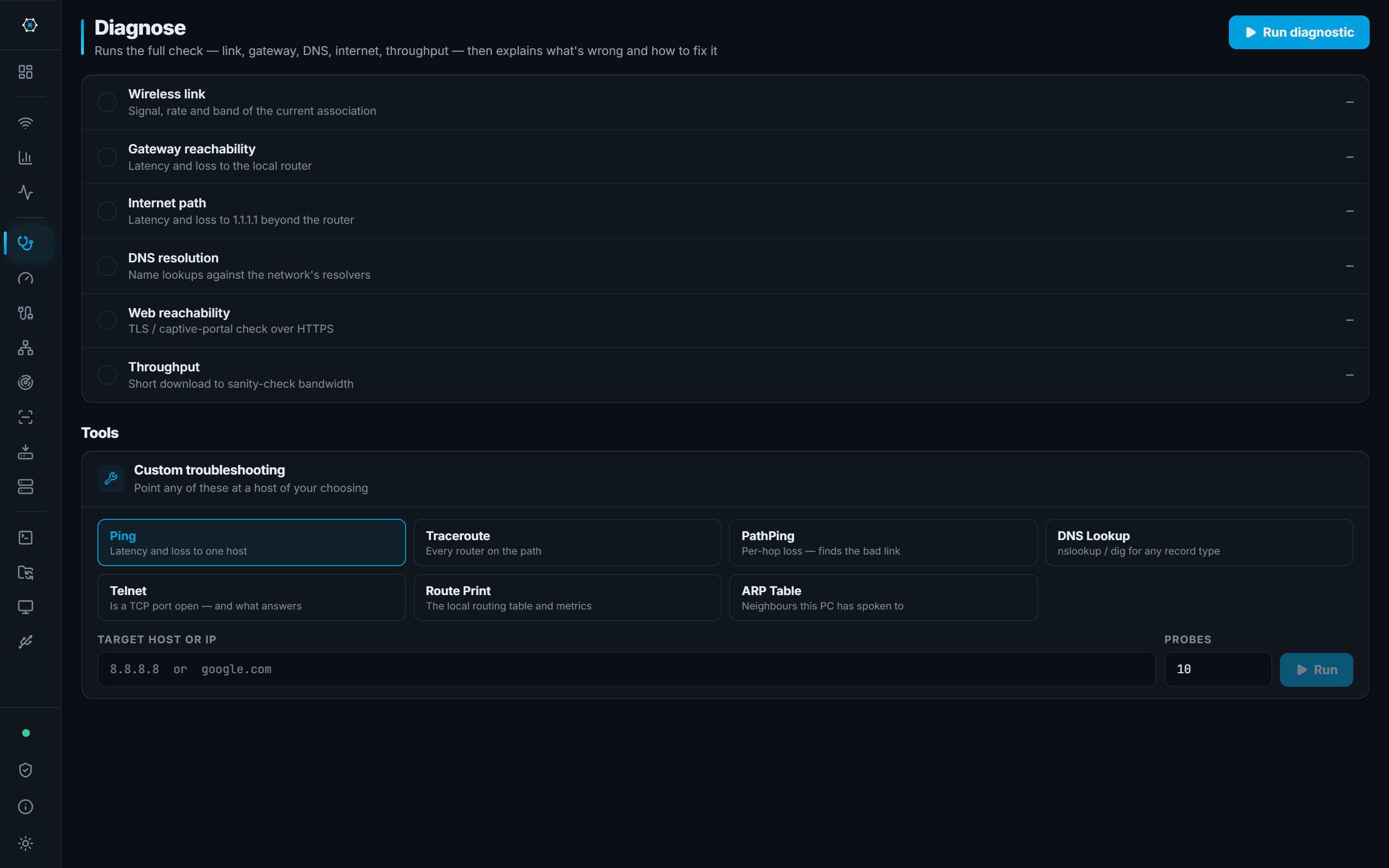
Task: Open the download-to-device icon in sidebar
Action: 25,452
